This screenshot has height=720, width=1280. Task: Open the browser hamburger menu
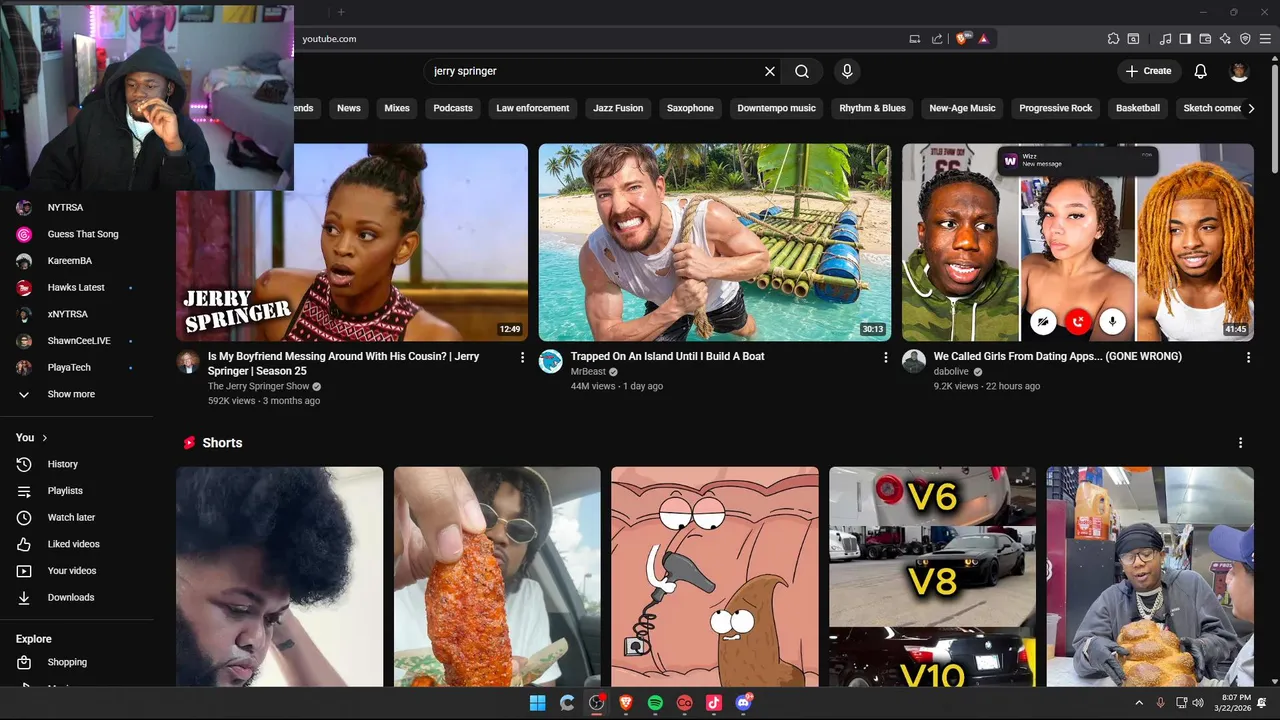pyautogui.click(x=1265, y=39)
